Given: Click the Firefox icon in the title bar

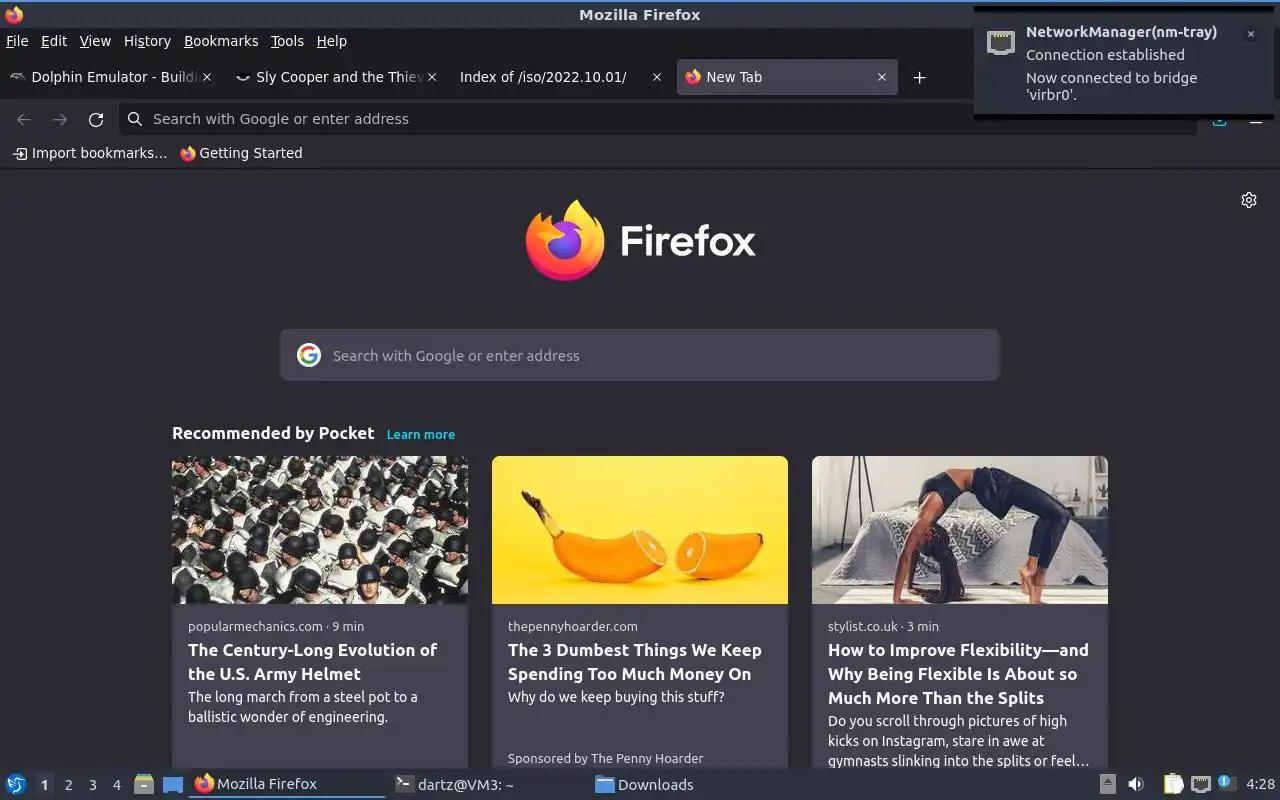Looking at the screenshot, I should tap(14, 15).
